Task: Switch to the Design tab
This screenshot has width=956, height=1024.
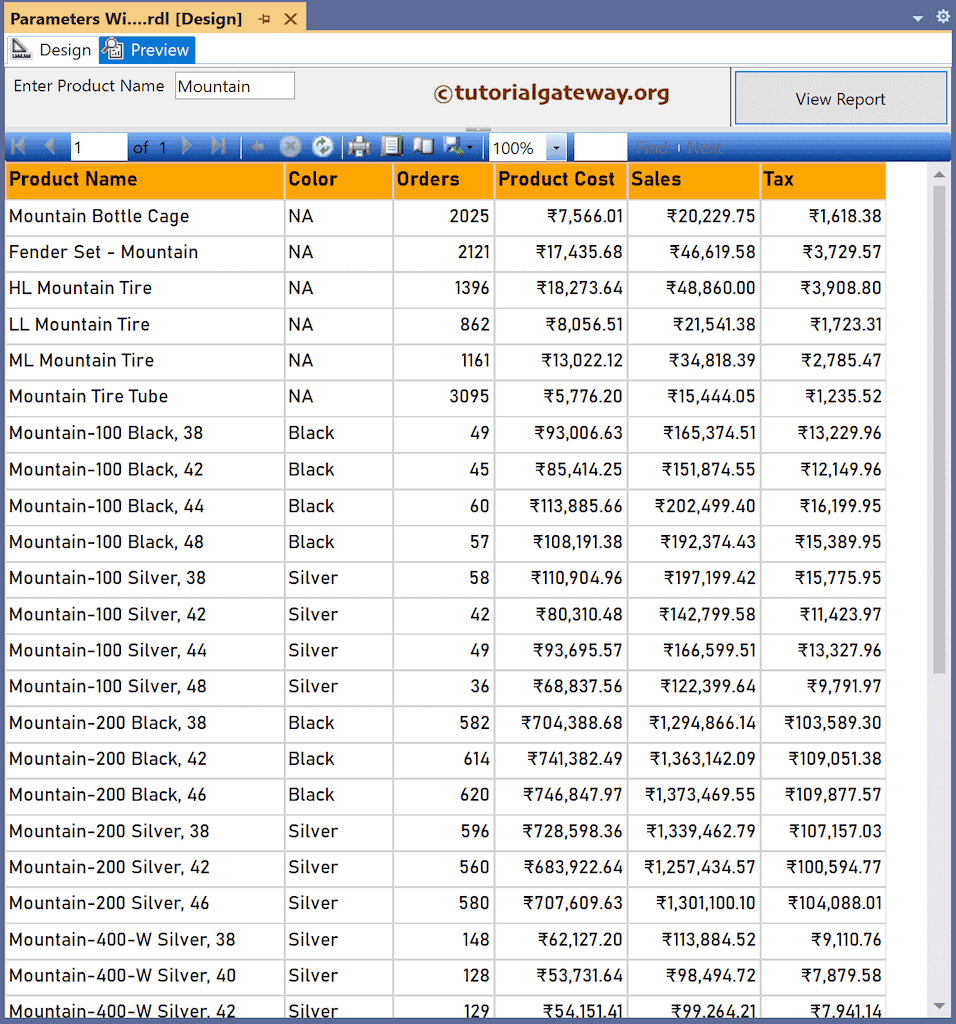Action: click(64, 49)
